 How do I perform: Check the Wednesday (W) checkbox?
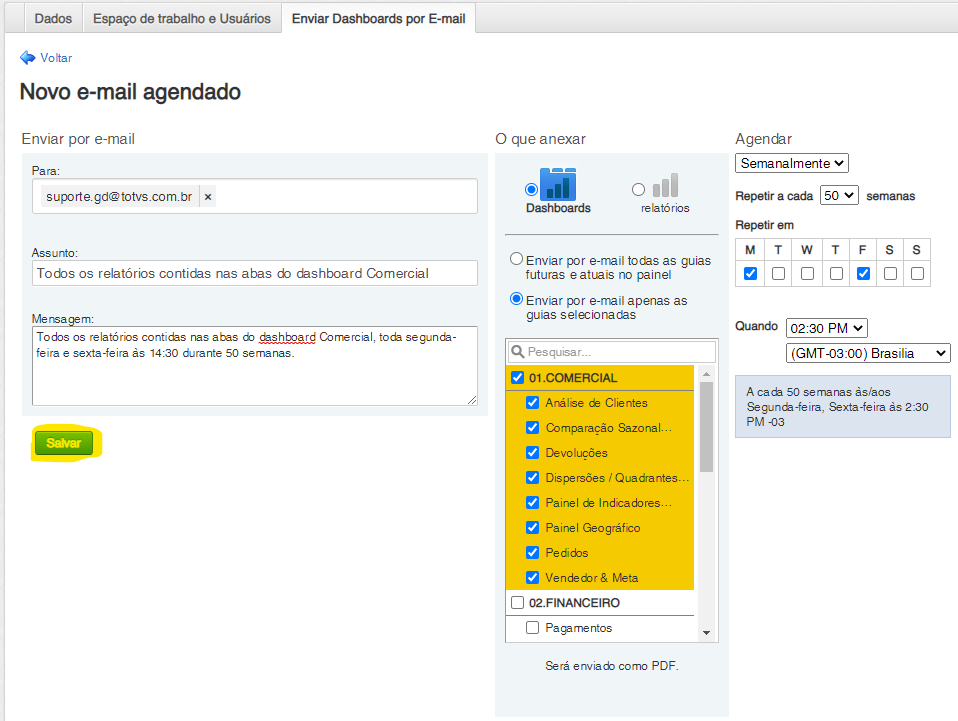pyautogui.click(x=807, y=273)
